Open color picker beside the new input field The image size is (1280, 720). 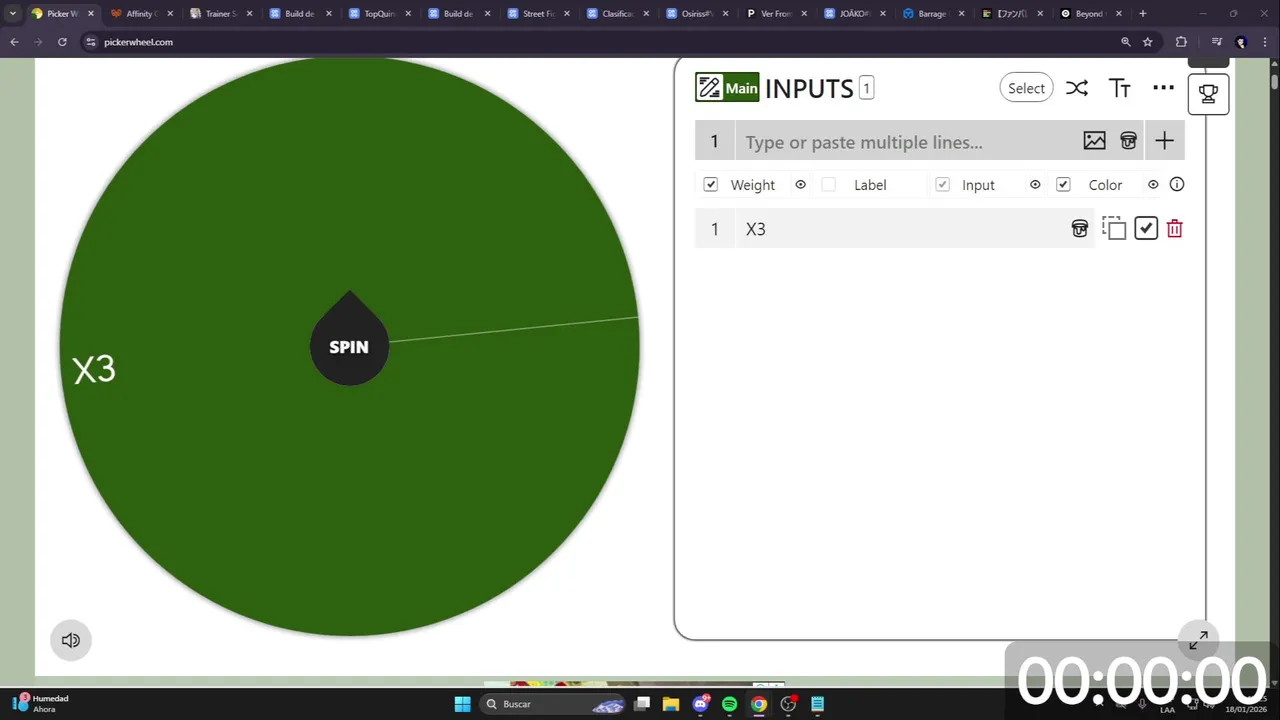coord(1128,141)
